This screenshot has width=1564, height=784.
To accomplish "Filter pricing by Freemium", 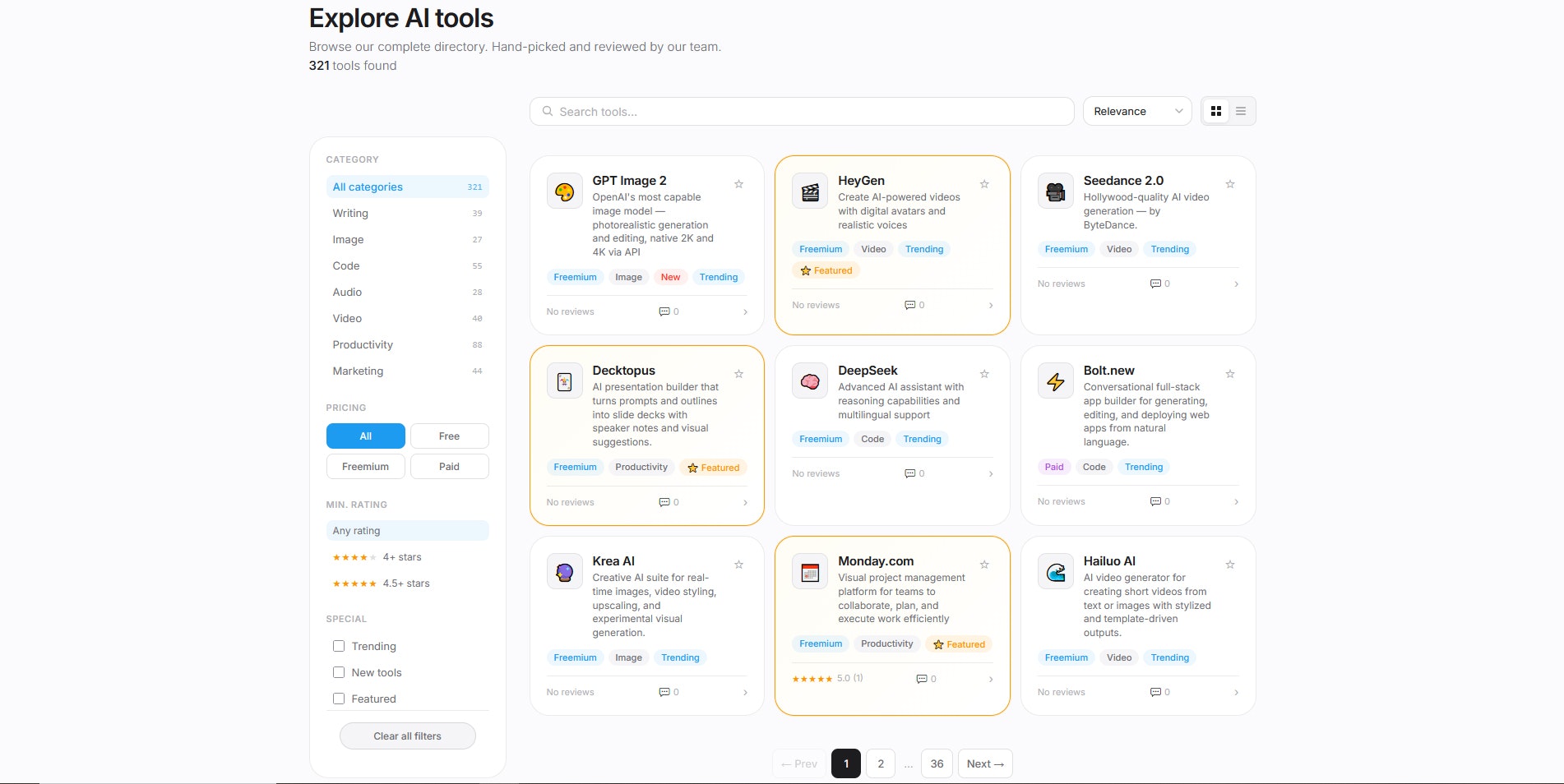I will click(366, 467).
